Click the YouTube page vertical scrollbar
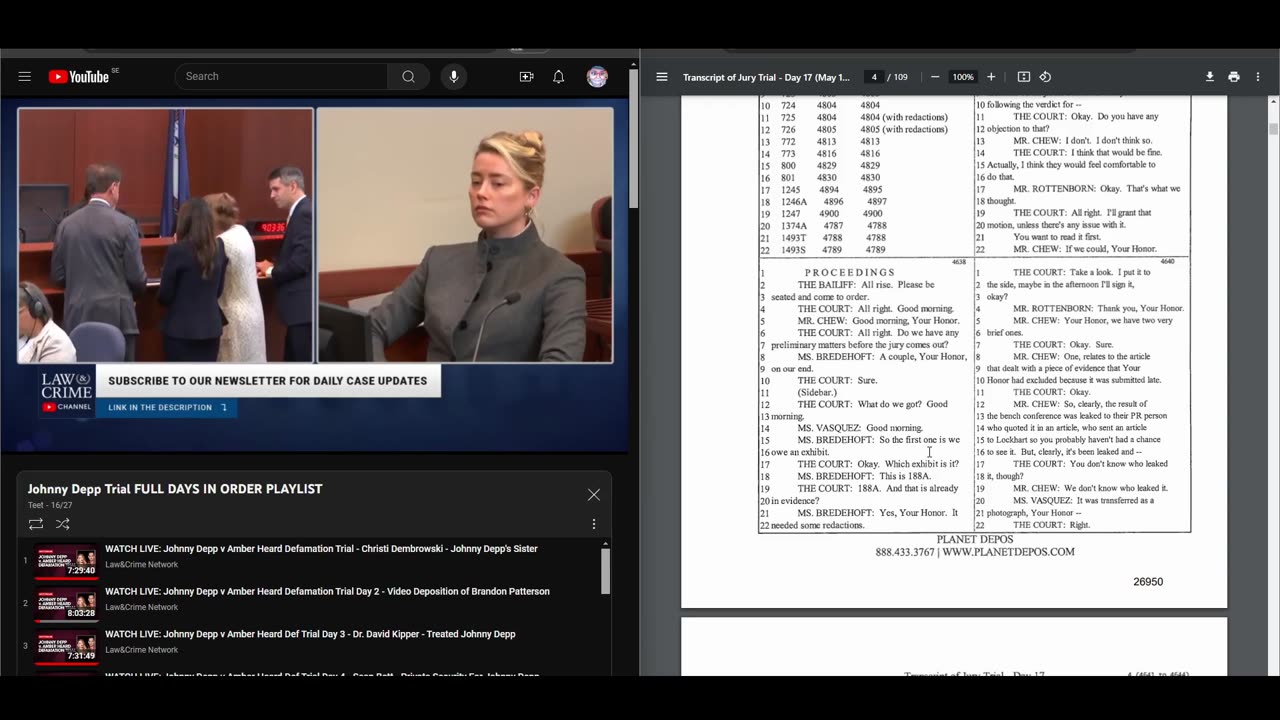1280x720 pixels. point(633,140)
